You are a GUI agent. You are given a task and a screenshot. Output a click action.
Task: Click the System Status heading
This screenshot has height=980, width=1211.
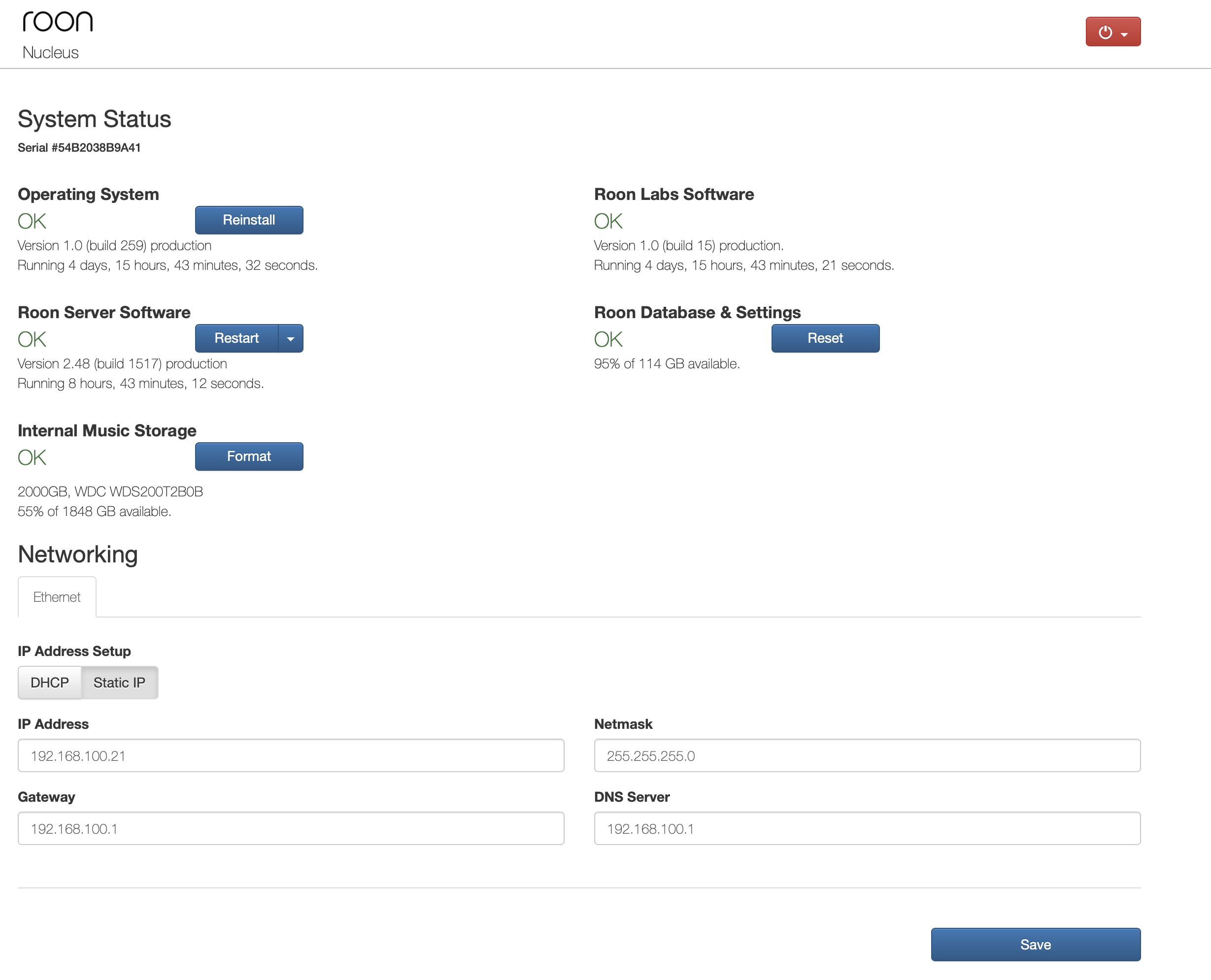[x=94, y=119]
